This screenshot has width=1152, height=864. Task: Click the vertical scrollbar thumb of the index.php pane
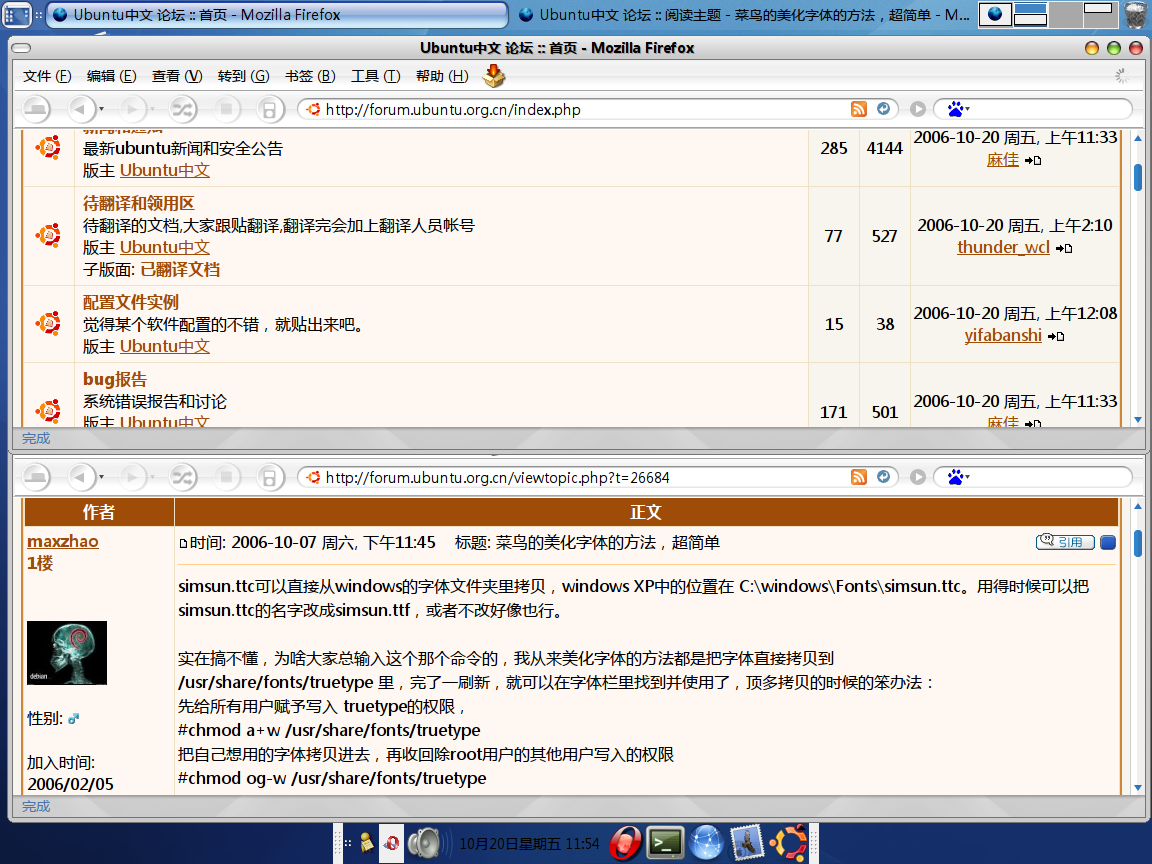pyautogui.click(x=1138, y=176)
